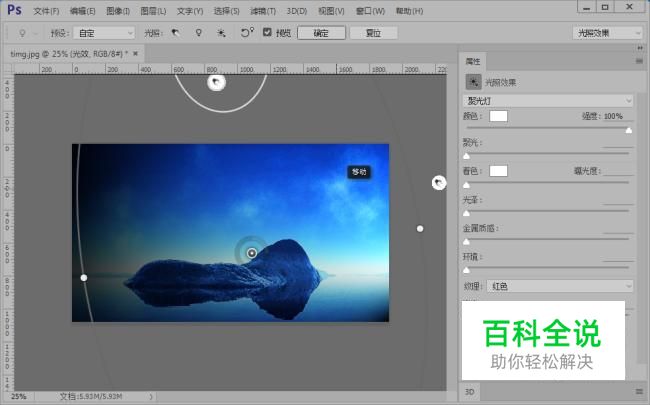Open the 光照效果 workspace dropdown at top right
The height and width of the screenshot is (405, 650).
tap(607, 33)
